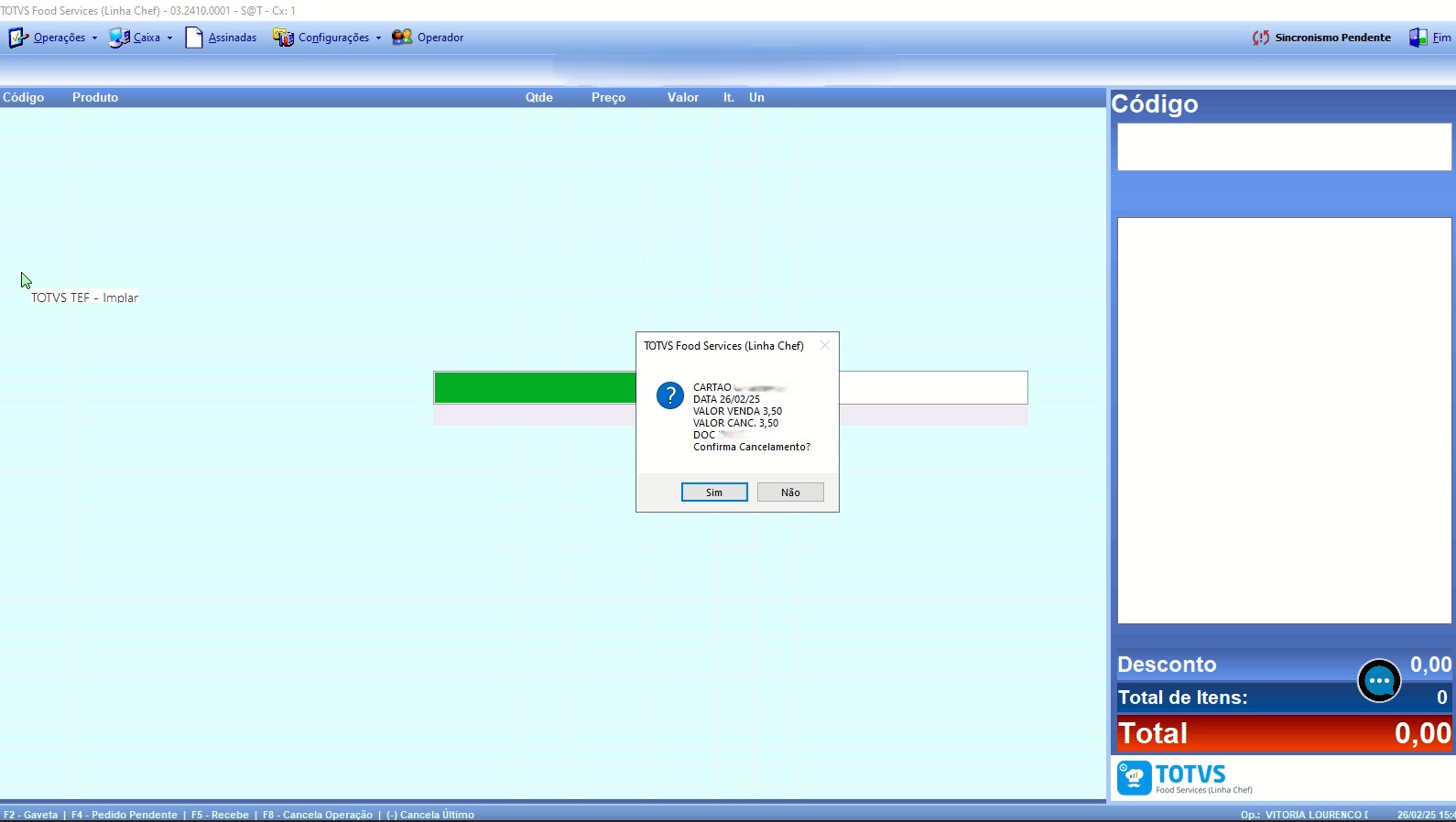1456x822 pixels.
Task: Click the TOTVS chef hat logo icon
Action: (1135, 778)
